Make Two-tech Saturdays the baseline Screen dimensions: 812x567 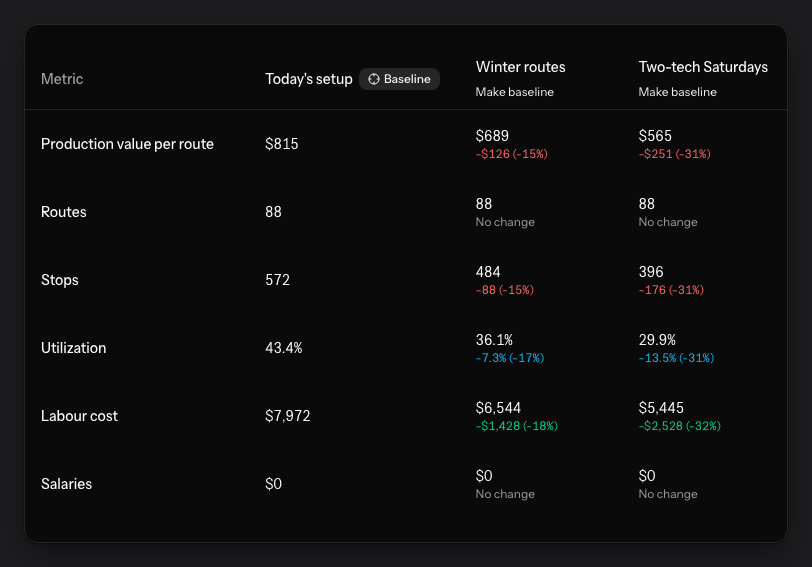[677, 92]
